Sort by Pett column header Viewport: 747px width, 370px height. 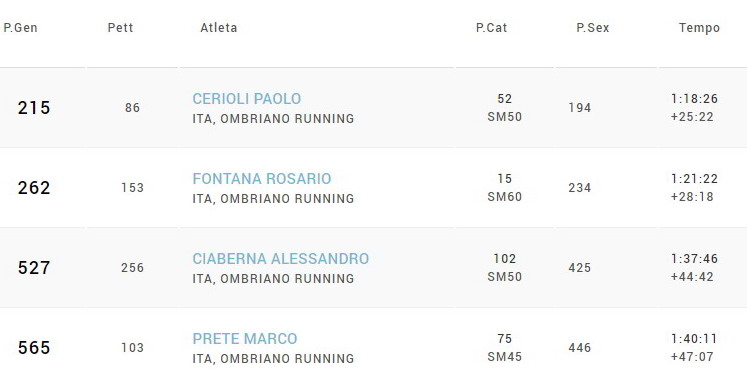[121, 28]
